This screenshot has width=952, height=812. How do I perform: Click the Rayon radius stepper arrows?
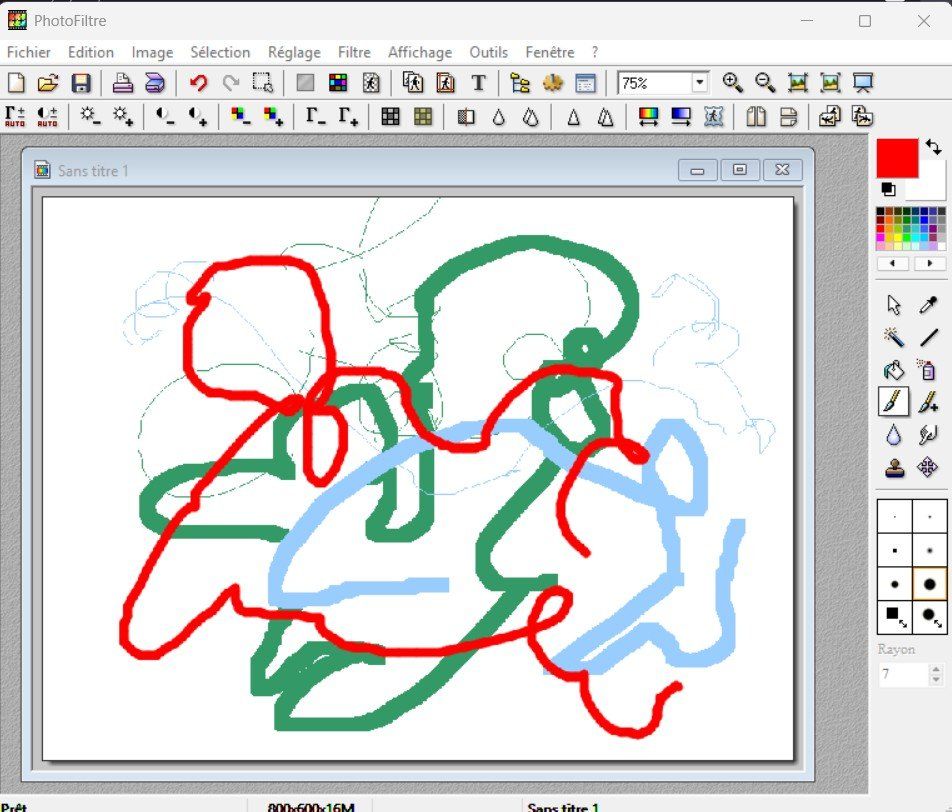coord(936,674)
